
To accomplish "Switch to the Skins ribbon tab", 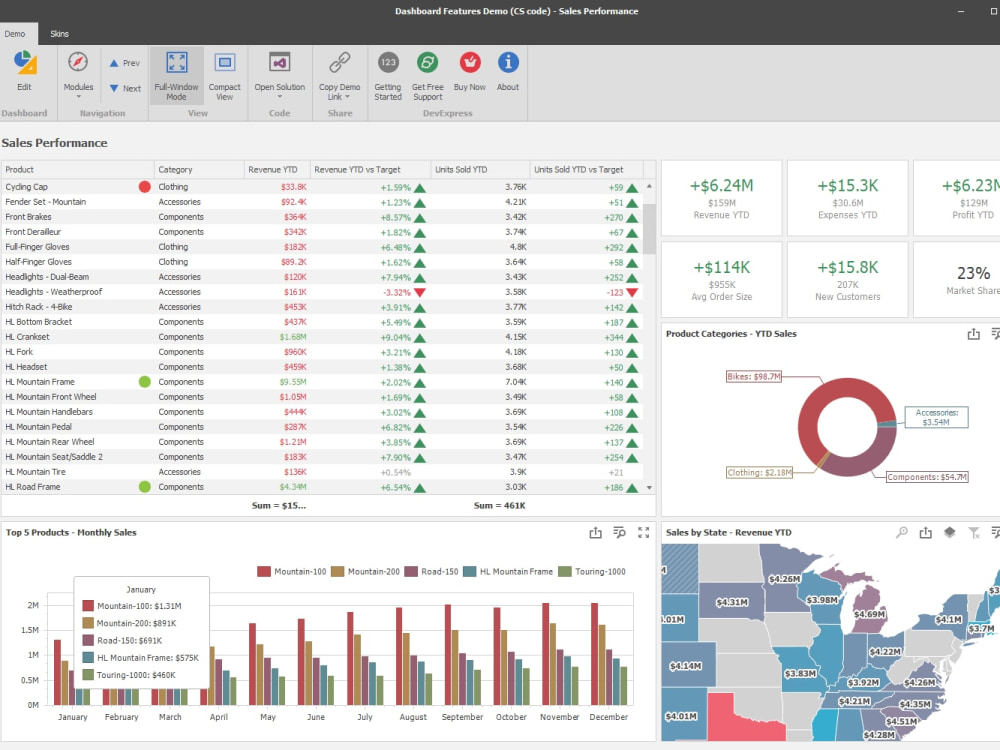I will pyautogui.click(x=59, y=34).
